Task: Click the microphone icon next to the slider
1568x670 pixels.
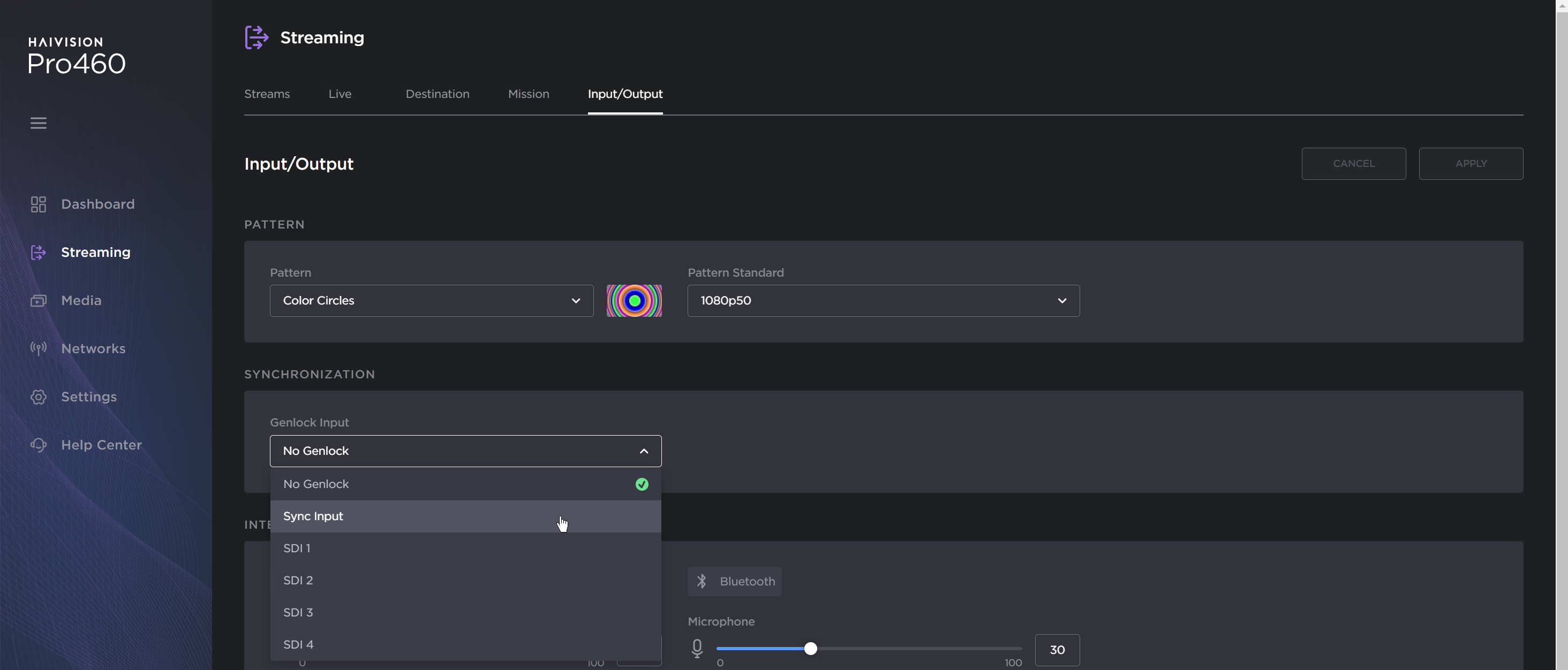Action: (x=696, y=649)
